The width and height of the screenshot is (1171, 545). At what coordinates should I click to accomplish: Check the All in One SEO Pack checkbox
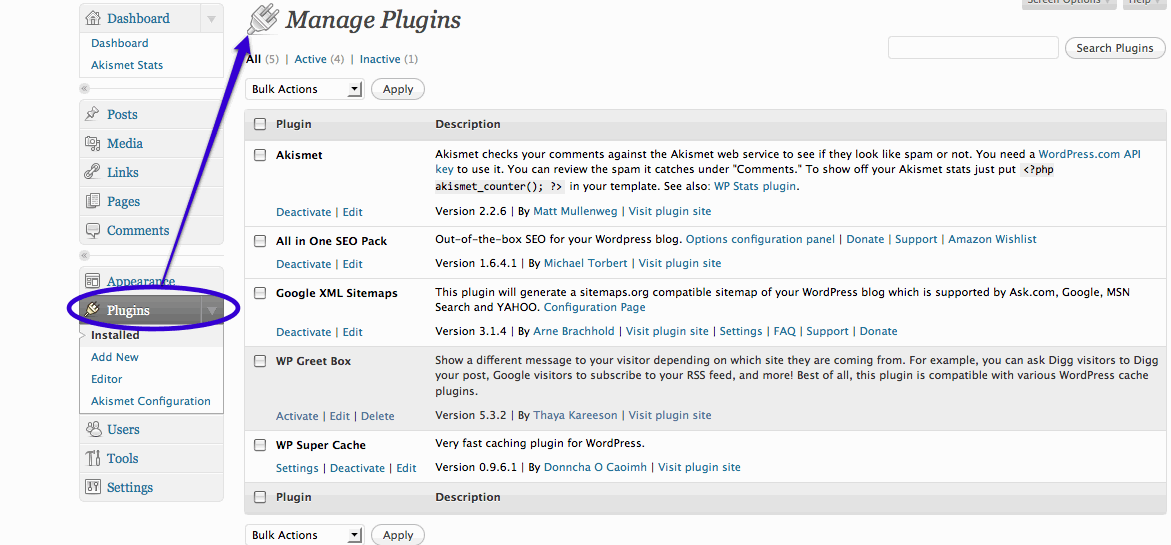click(x=260, y=241)
